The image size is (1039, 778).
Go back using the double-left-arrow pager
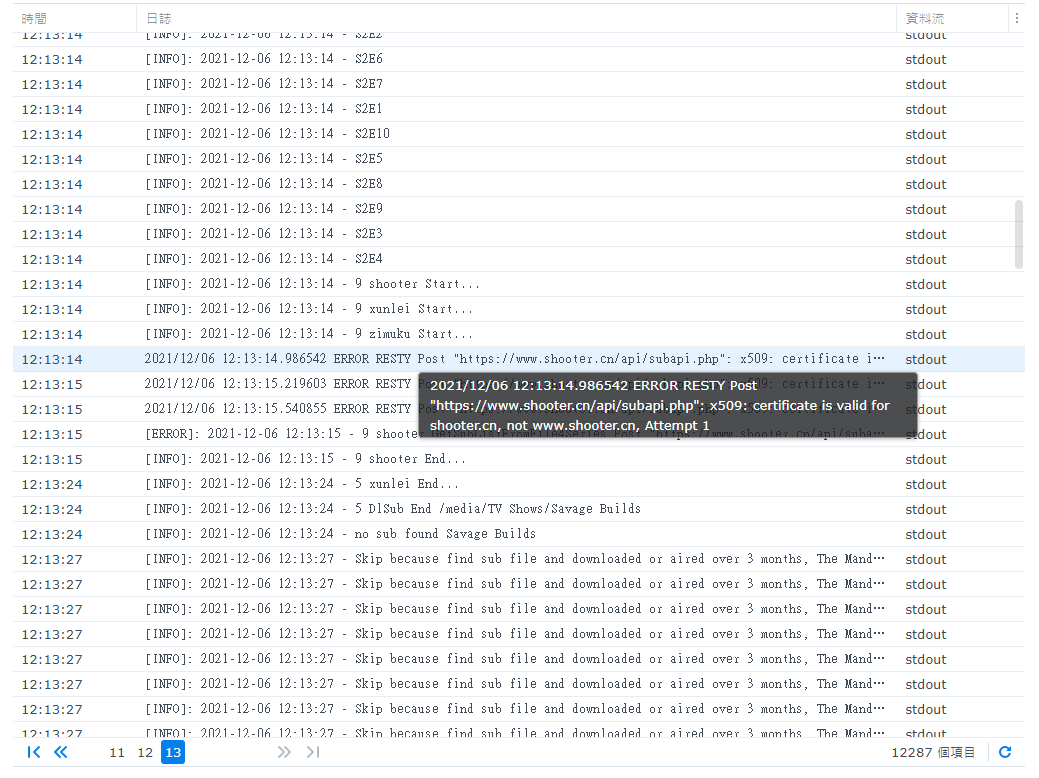pos(60,752)
